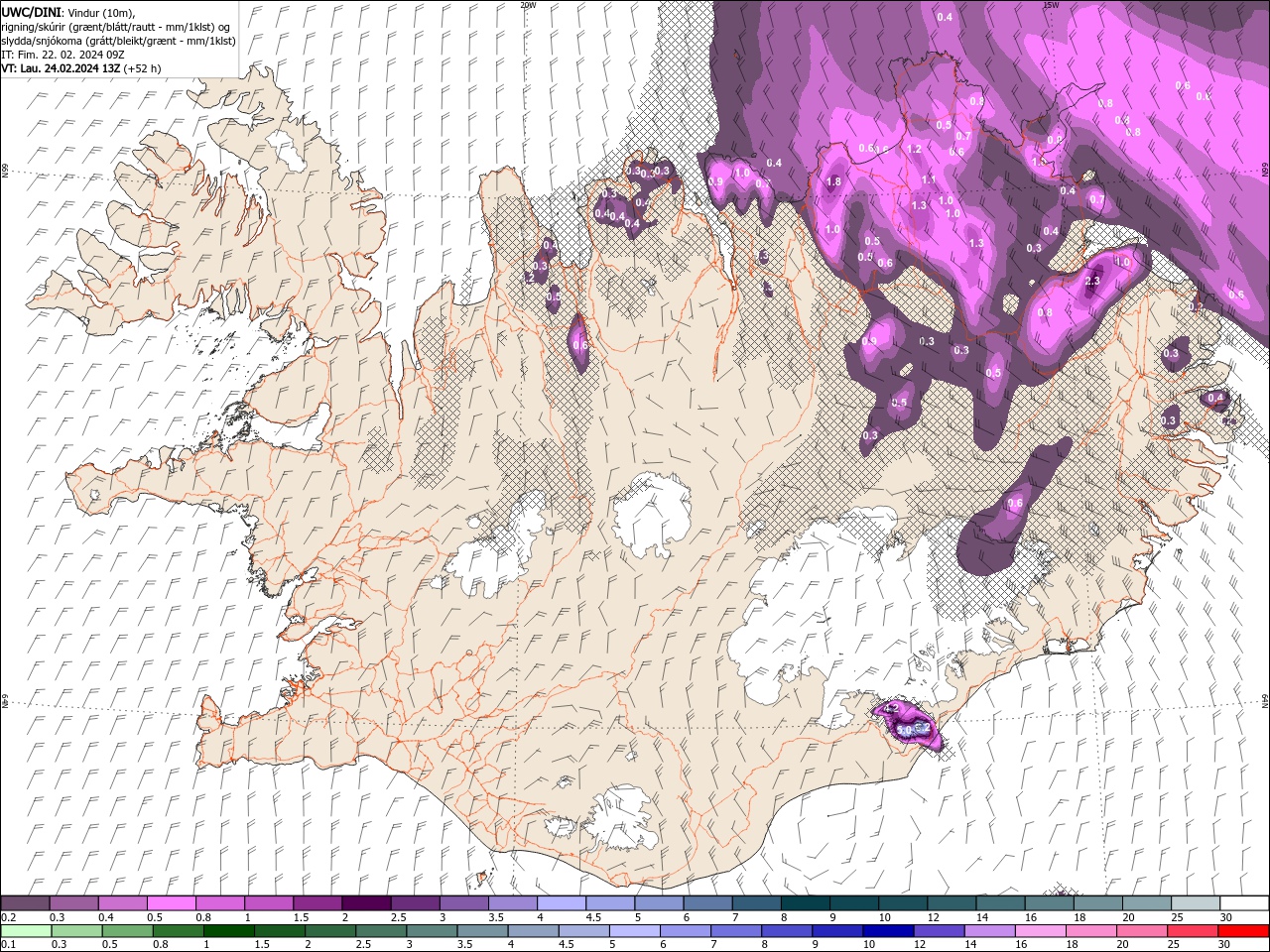Screen dimensions: 1270x952
Task: Click the 0.1 label in the lower legend row
Action: pos(8,945)
